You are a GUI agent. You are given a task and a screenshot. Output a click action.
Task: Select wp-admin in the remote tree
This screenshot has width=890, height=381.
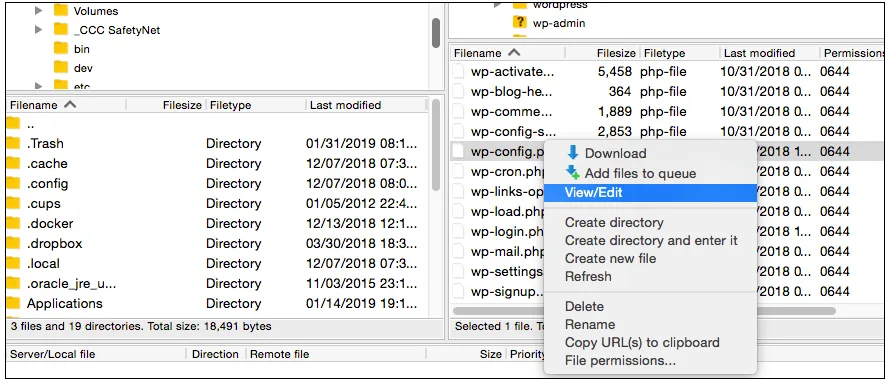[559, 23]
